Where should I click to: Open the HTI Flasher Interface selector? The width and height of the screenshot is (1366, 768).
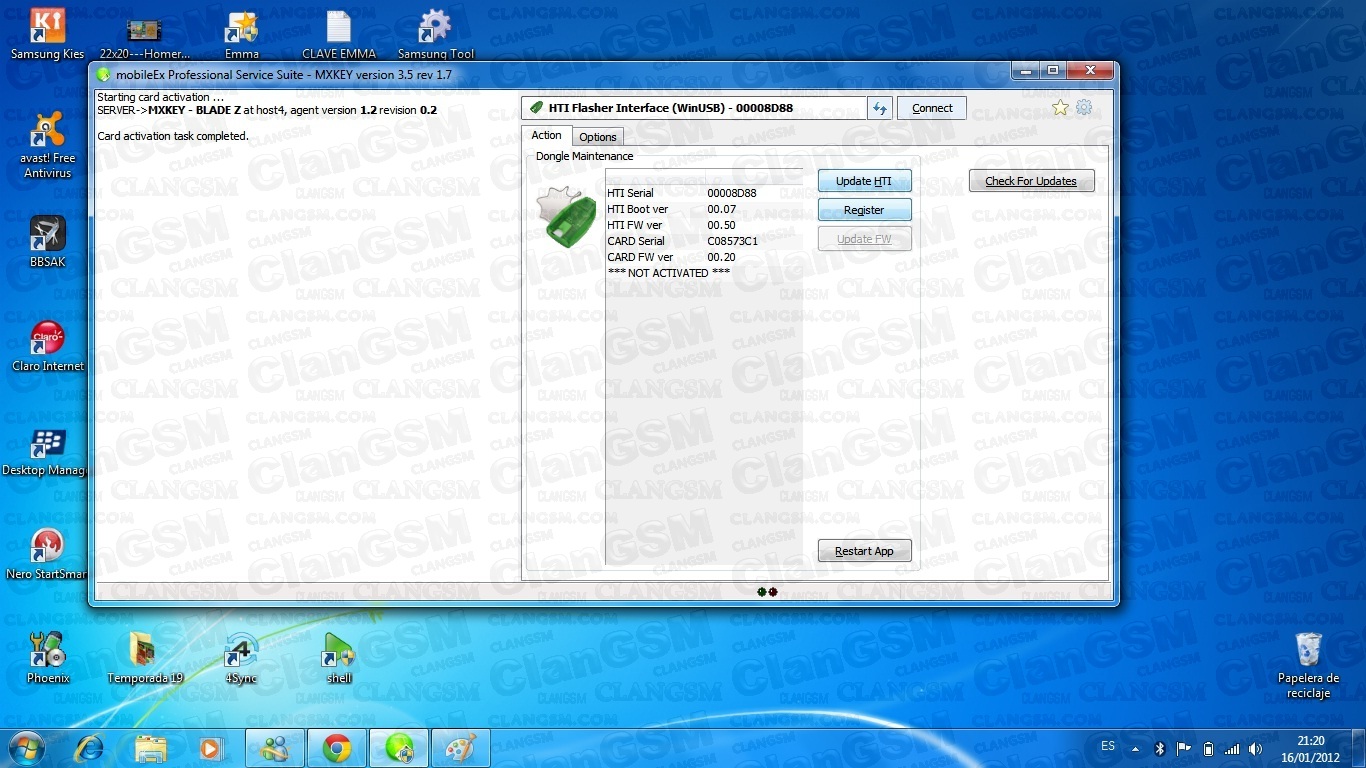(692, 108)
